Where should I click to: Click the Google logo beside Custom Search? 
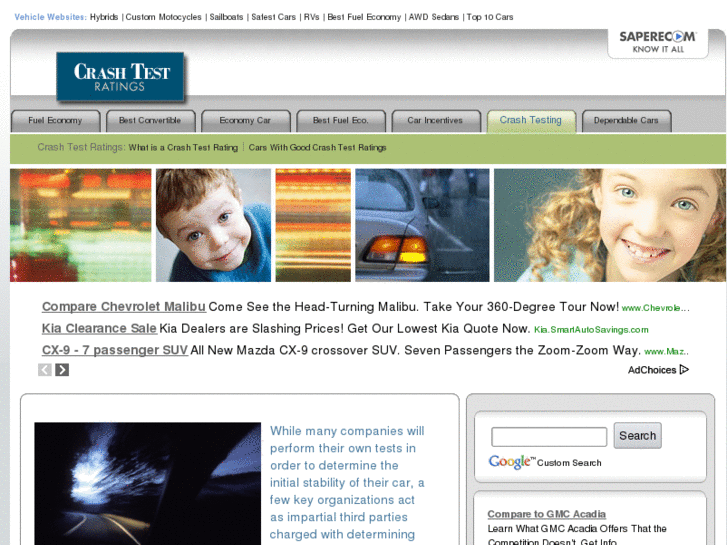point(509,462)
